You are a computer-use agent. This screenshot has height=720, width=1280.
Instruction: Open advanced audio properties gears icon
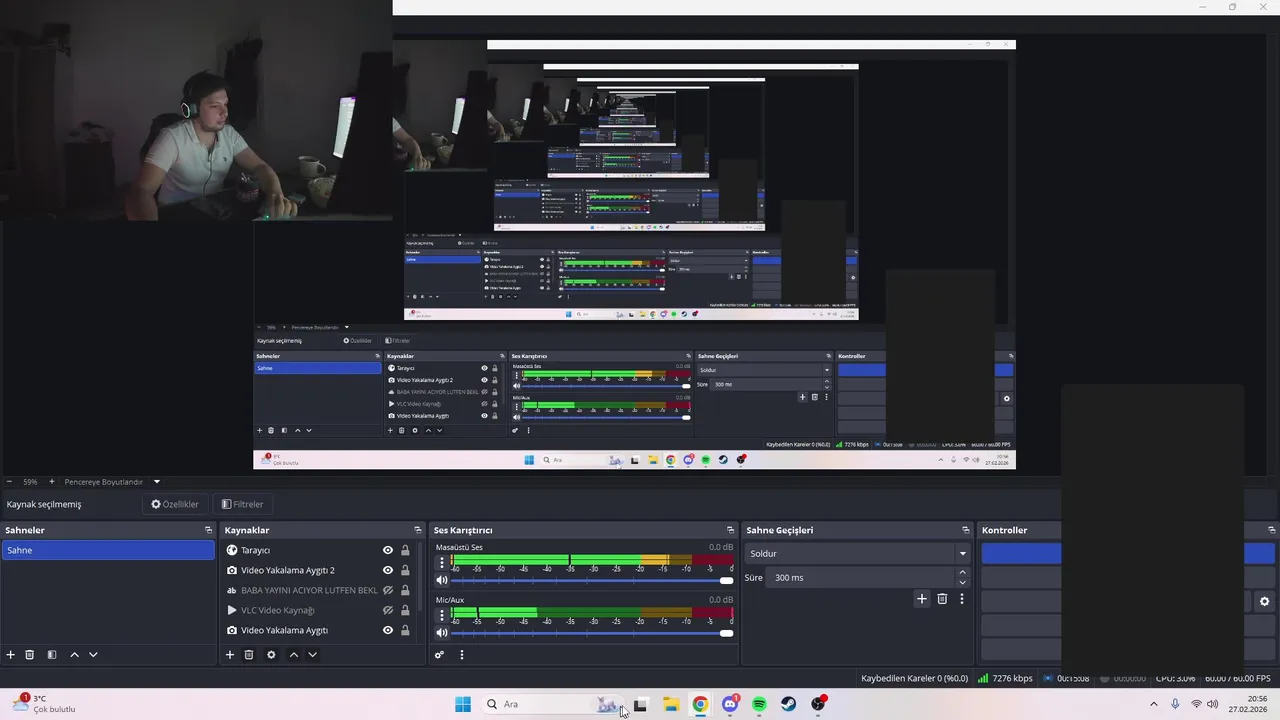pos(439,655)
